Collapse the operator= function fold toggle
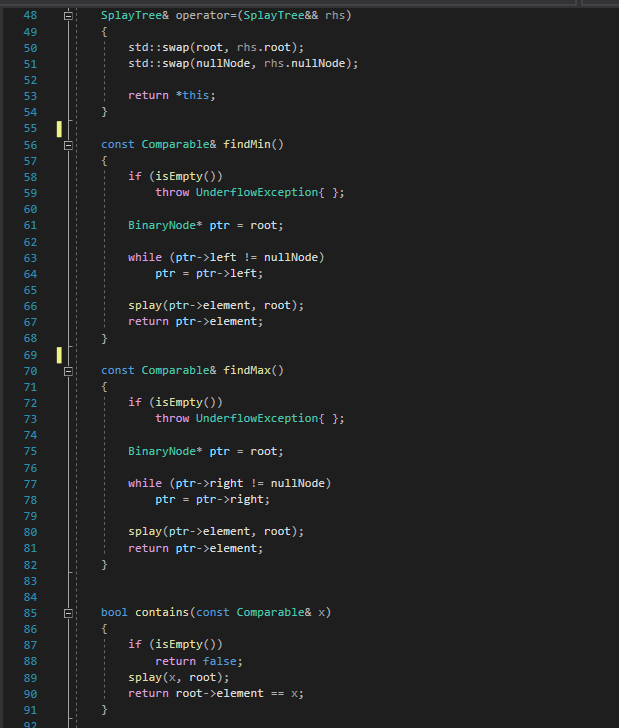619x728 pixels. [x=68, y=16]
